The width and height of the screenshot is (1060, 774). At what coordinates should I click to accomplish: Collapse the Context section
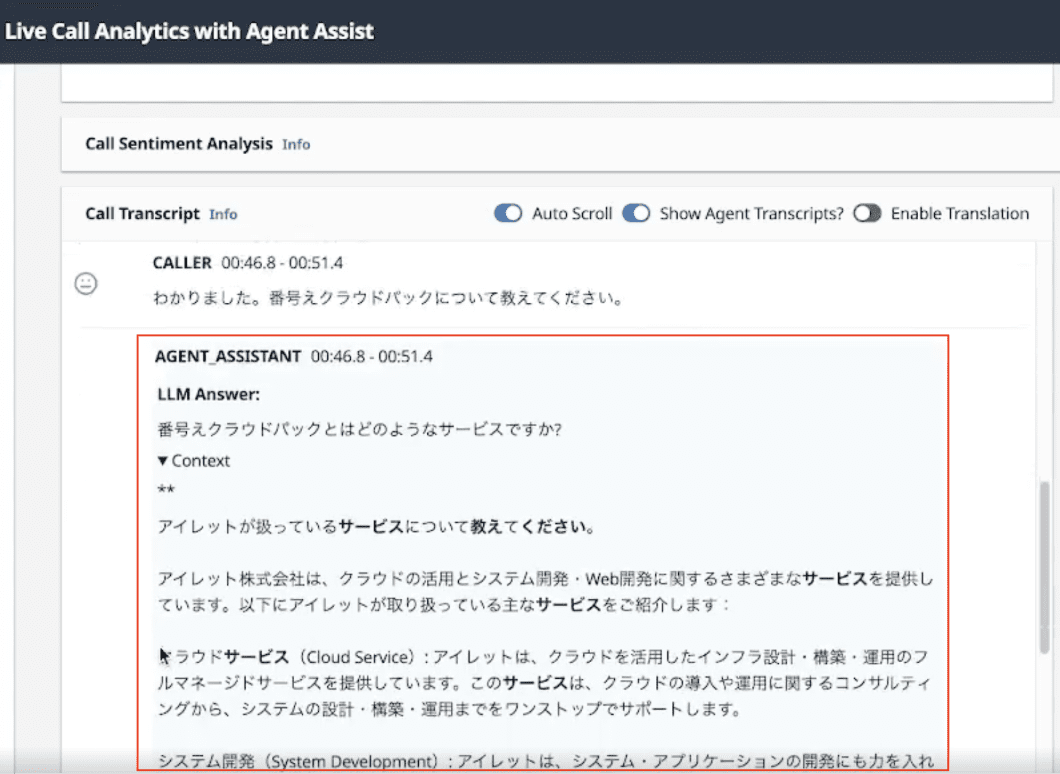click(x=193, y=461)
